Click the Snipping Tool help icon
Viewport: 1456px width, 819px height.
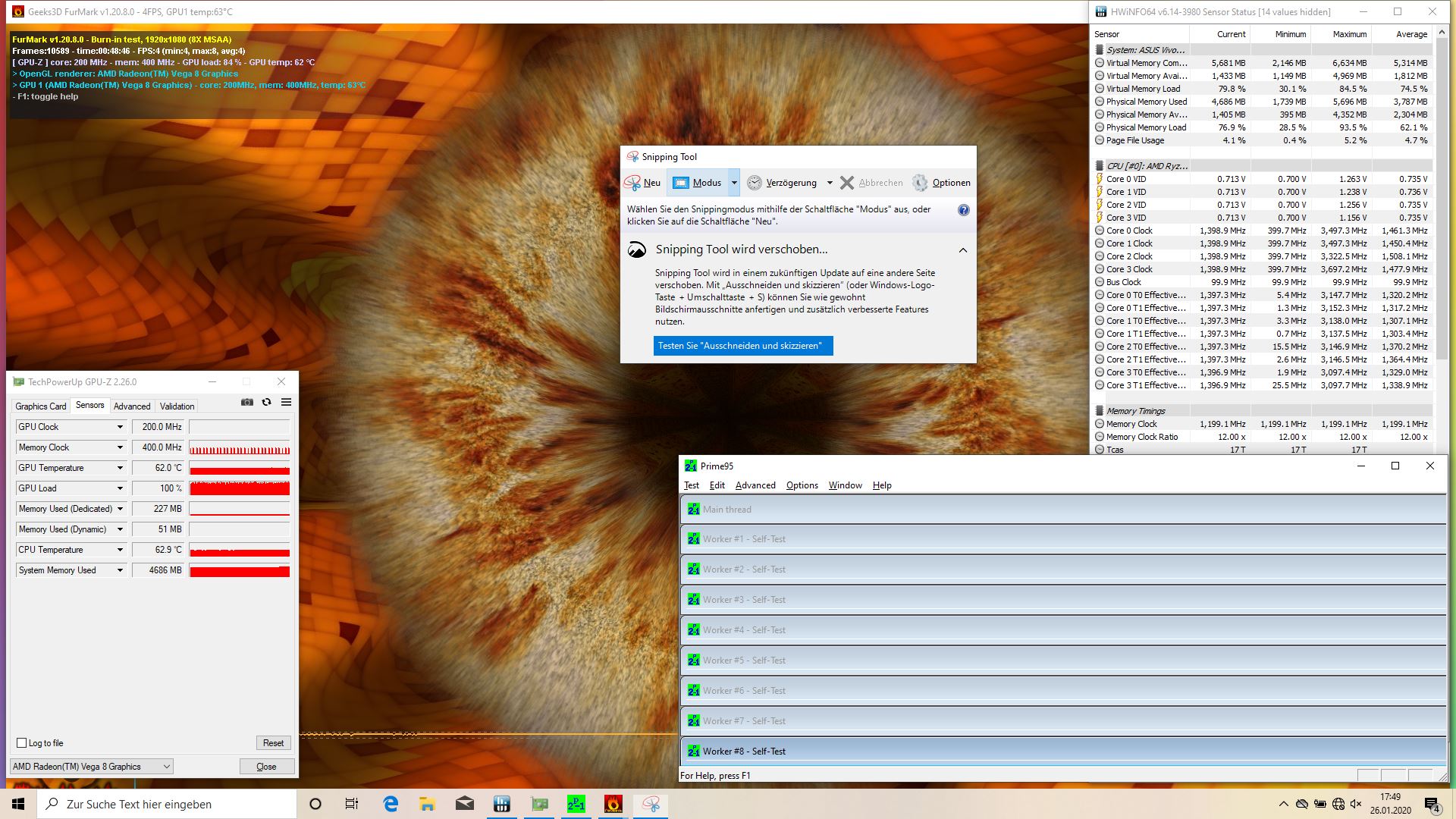point(963,210)
